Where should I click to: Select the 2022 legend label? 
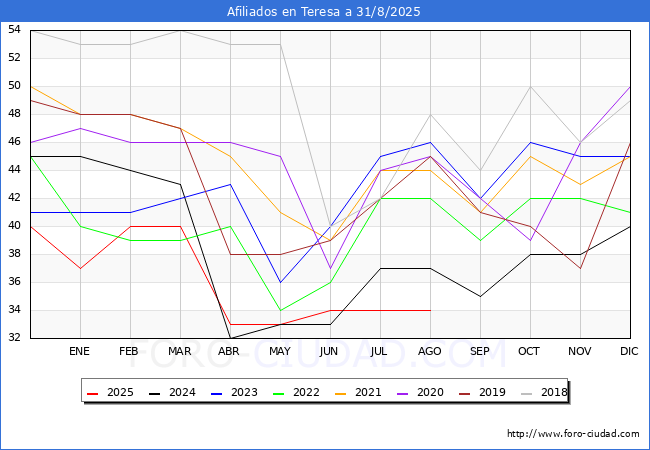(x=306, y=392)
